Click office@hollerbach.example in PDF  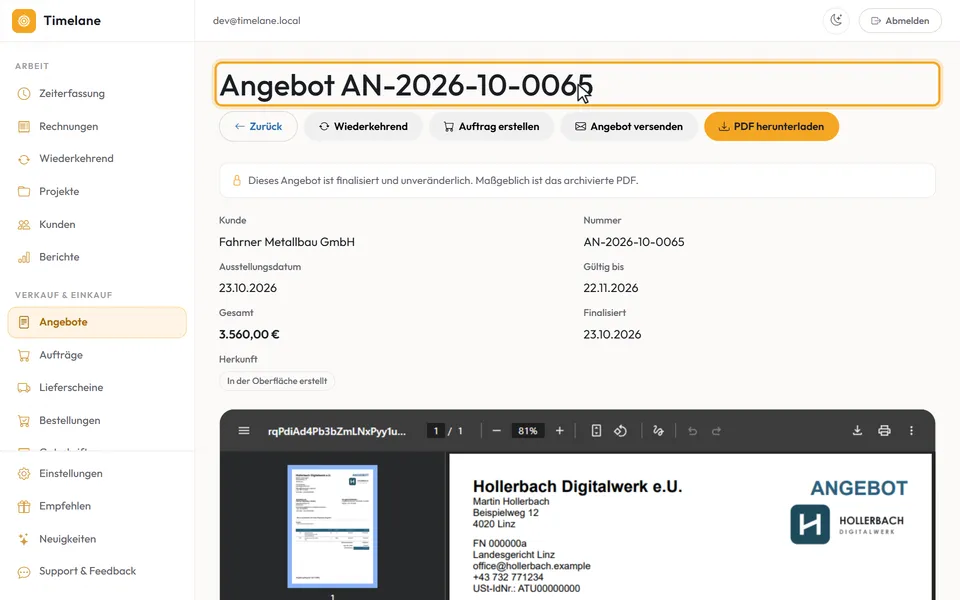531,566
